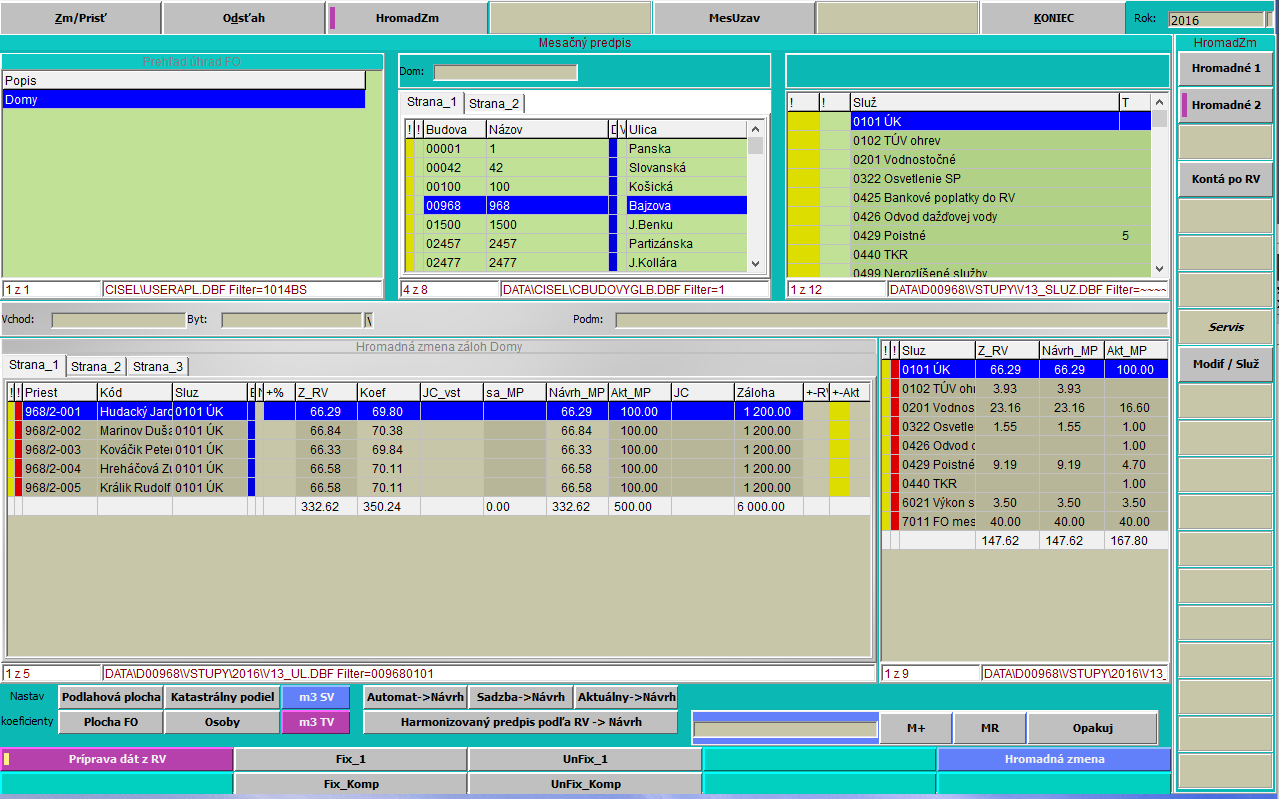Select service 0201 Vodnostočné in top list
This screenshot has width=1279, height=799.
(970, 159)
